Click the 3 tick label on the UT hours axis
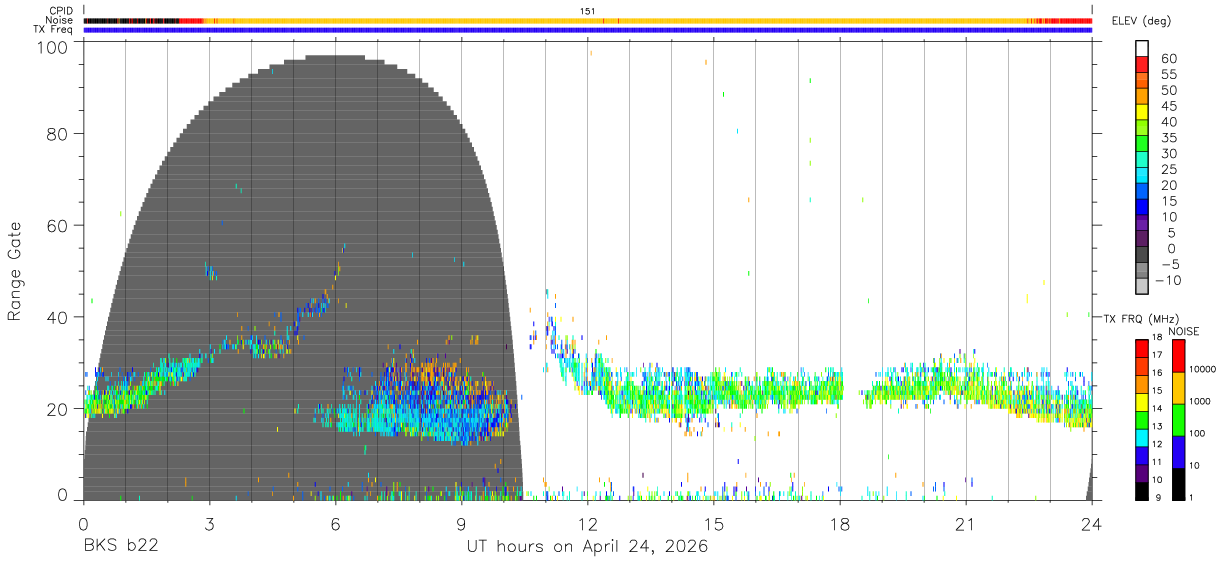This screenshot has width=1228, height=567. coord(209,523)
